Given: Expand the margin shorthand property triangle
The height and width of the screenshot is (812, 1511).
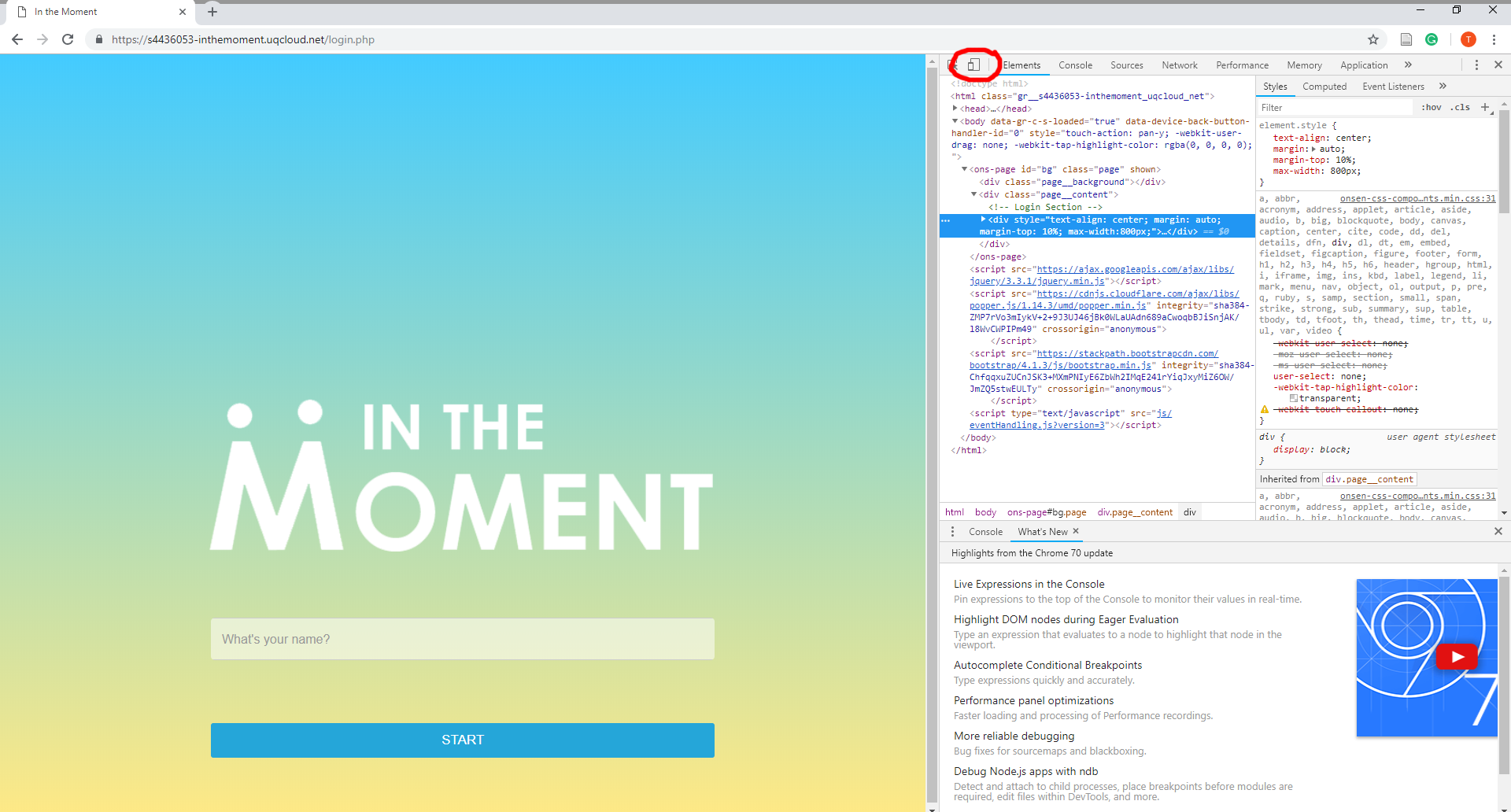Looking at the screenshot, I should pyautogui.click(x=1313, y=149).
